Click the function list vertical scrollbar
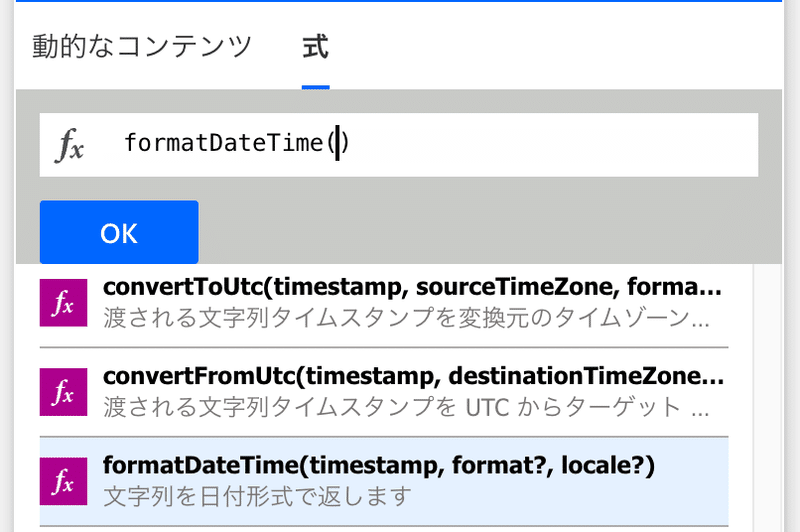 [767, 398]
